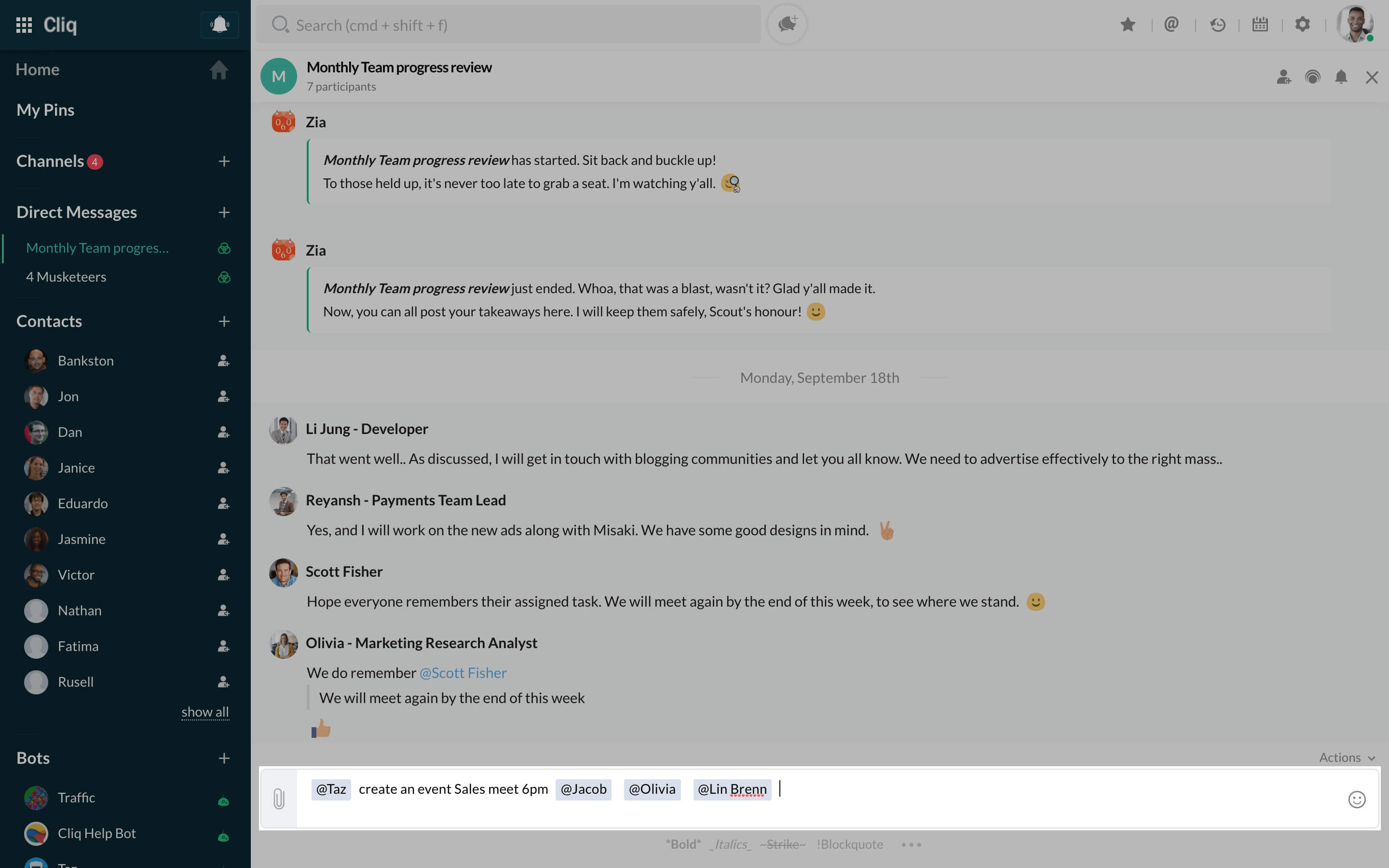The image size is (1389, 868).
Task: Expand Channels with the plus button
Action: pos(224,162)
